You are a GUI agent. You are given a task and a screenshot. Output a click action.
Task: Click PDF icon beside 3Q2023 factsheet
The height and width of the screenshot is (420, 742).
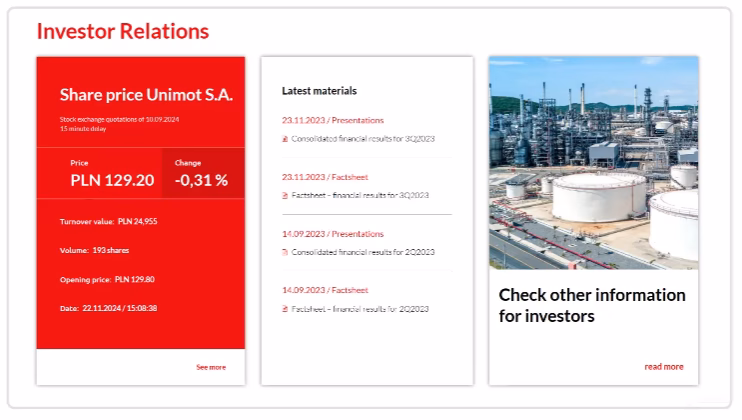pos(285,195)
